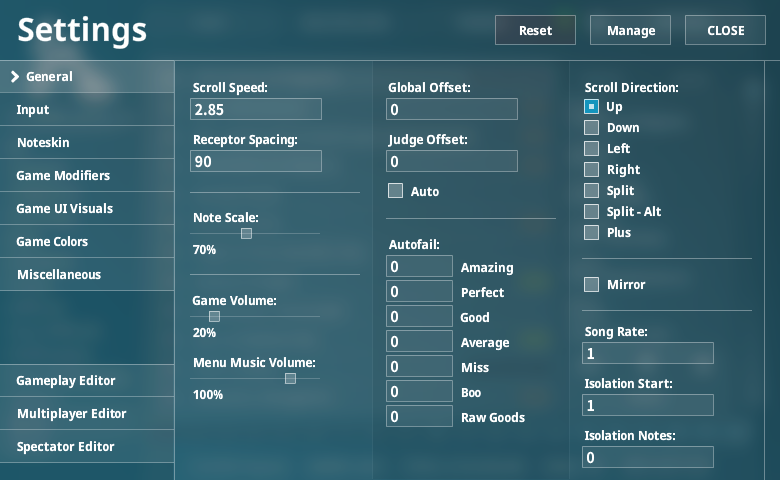The height and width of the screenshot is (480, 780).
Task: Select the Down scroll direction
Action: (592, 127)
